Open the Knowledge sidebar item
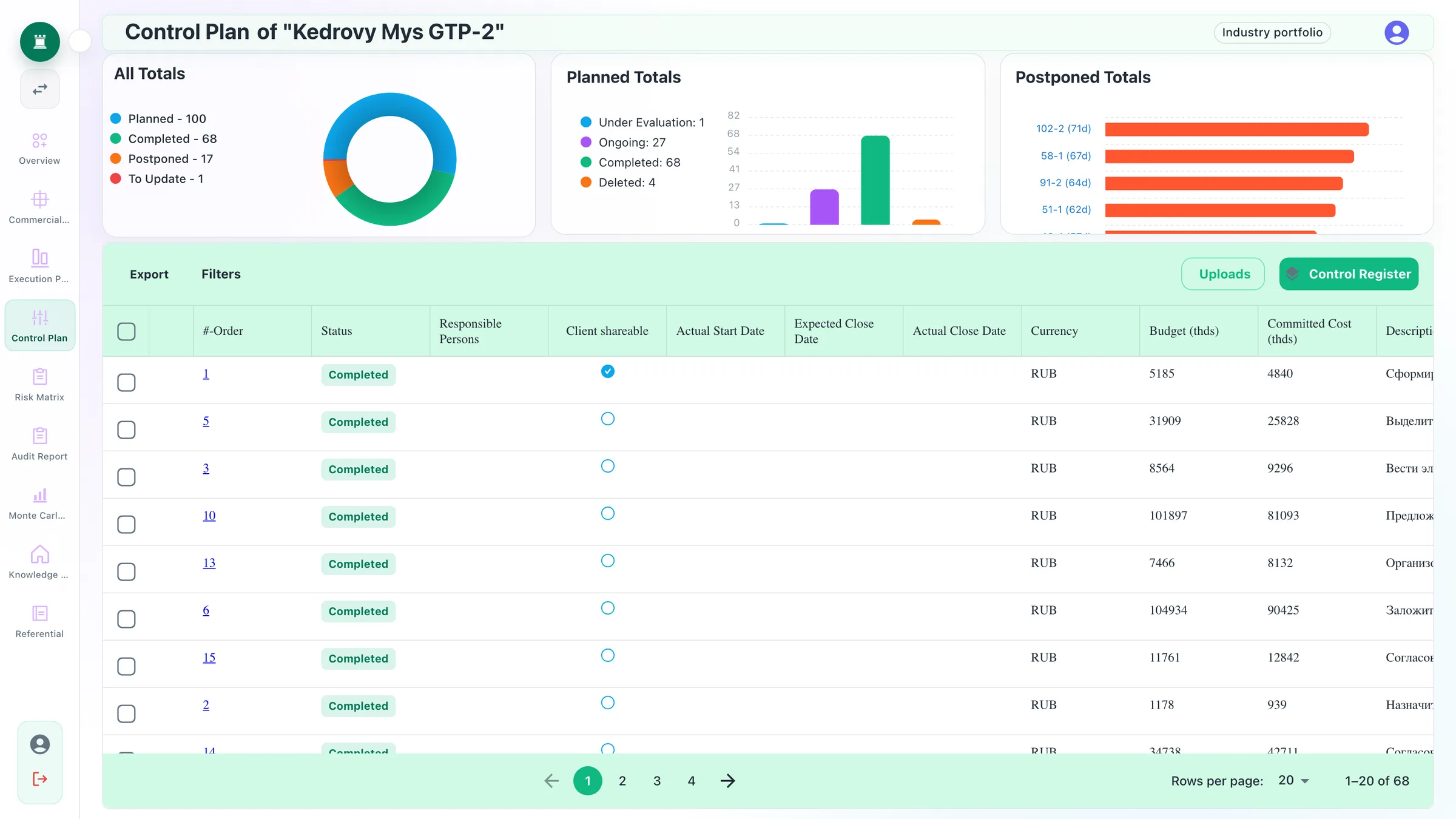This screenshot has width=1456, height=819. [39, 563]
